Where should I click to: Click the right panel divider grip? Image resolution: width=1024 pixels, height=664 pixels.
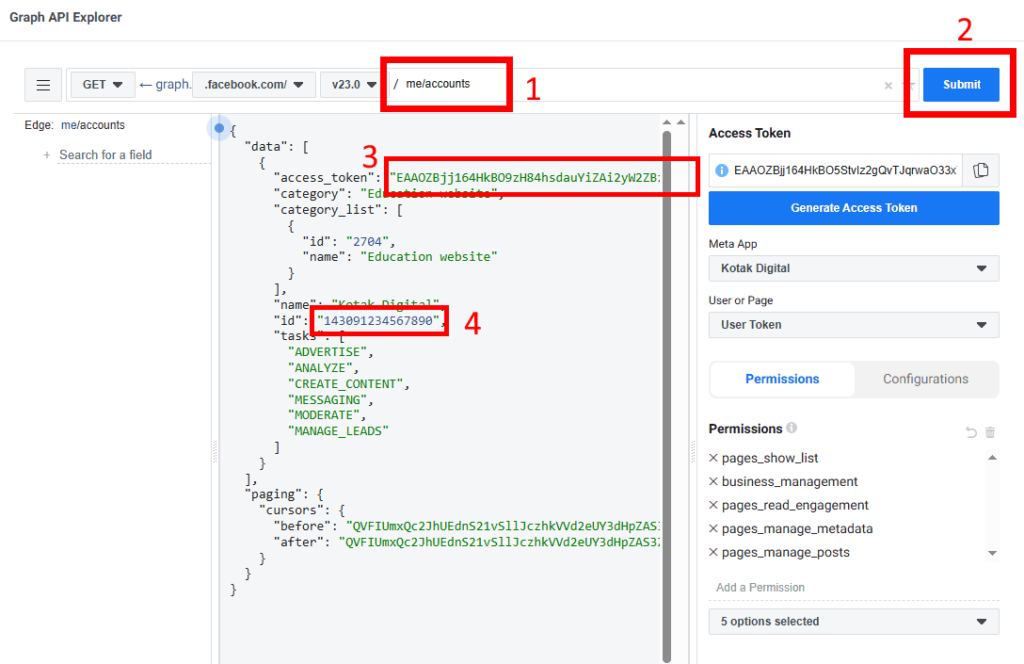tap(693, 451)
